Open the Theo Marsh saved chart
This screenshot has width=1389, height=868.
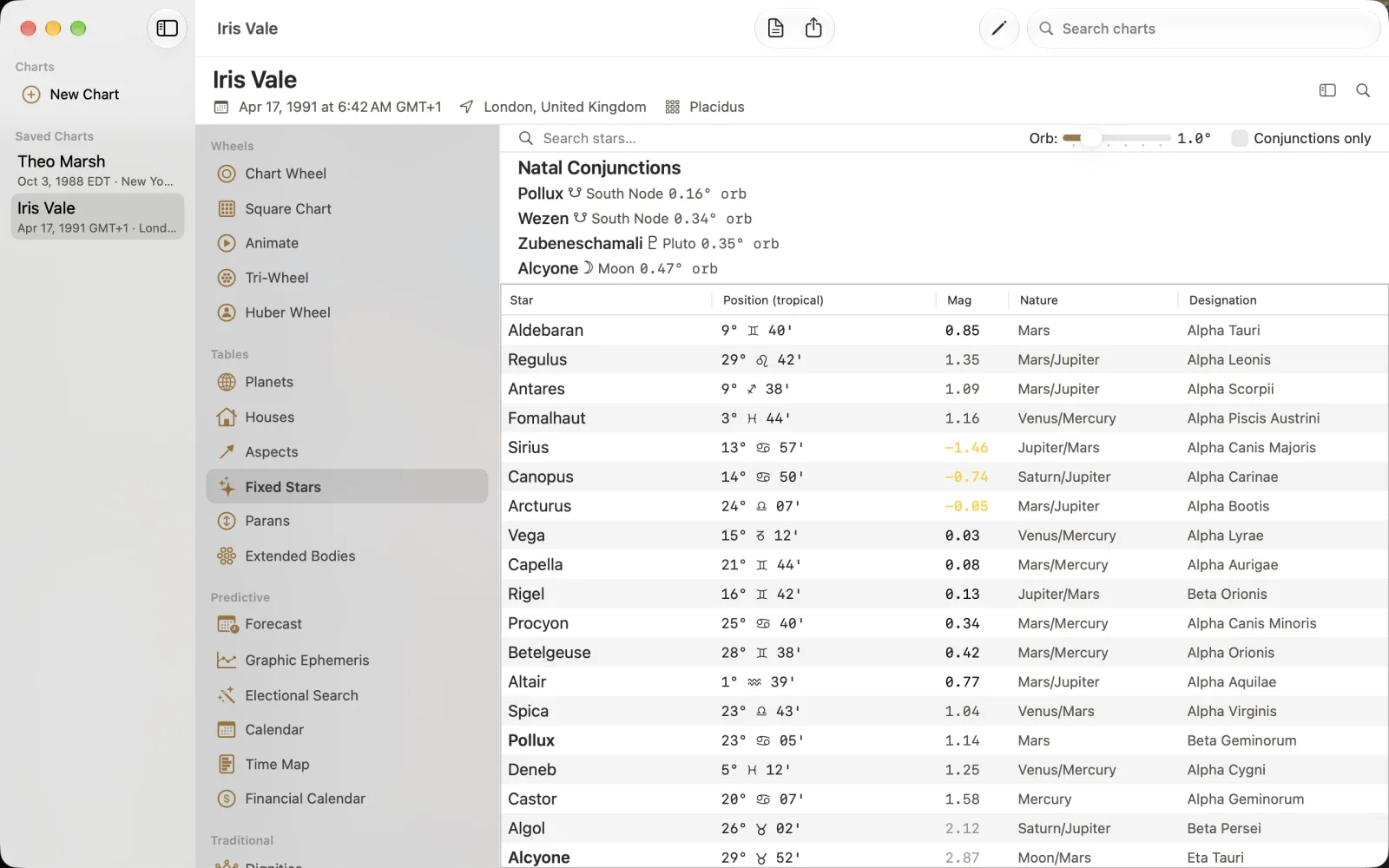pyautogui.click(x=97, y=170)
